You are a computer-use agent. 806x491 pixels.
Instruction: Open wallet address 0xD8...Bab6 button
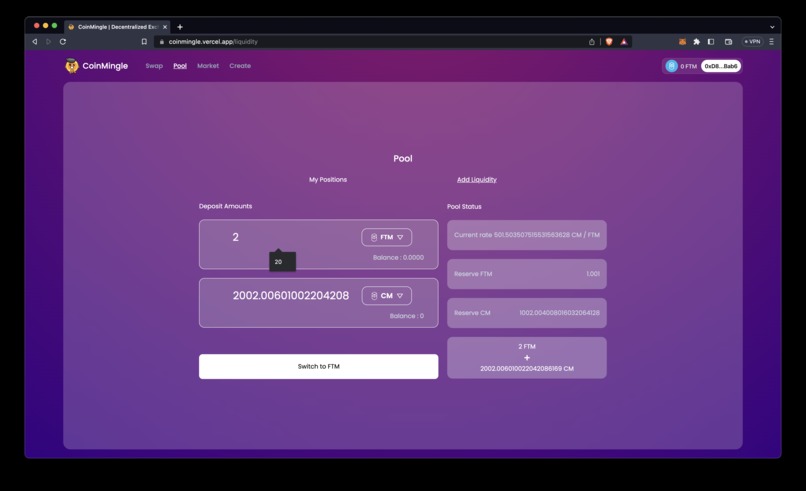pos(721,66)
